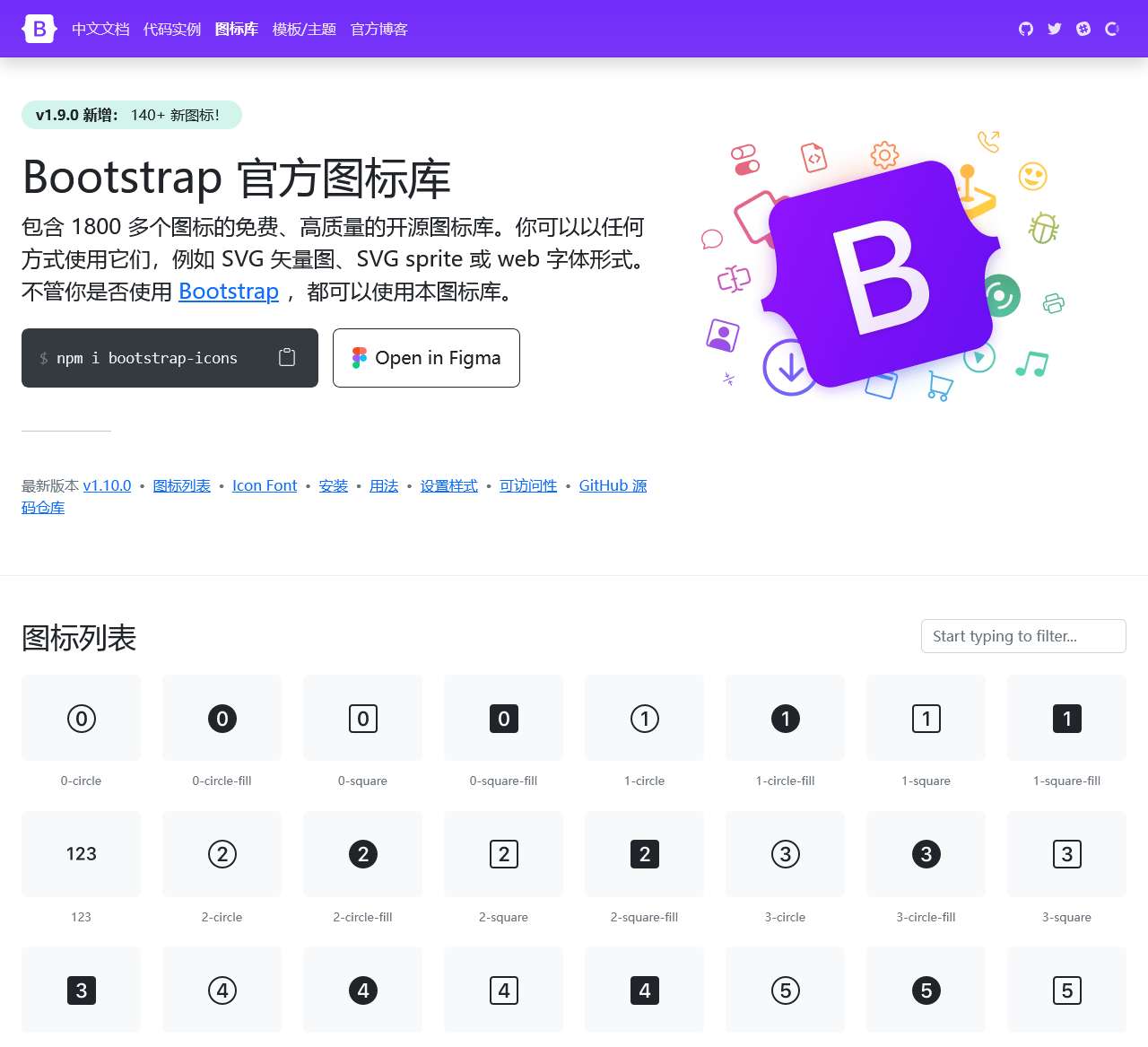Open the 中文文档 nav item
Image resolution: width=1148 pixels, height=1047 pixels.
[x=100, y=29]
